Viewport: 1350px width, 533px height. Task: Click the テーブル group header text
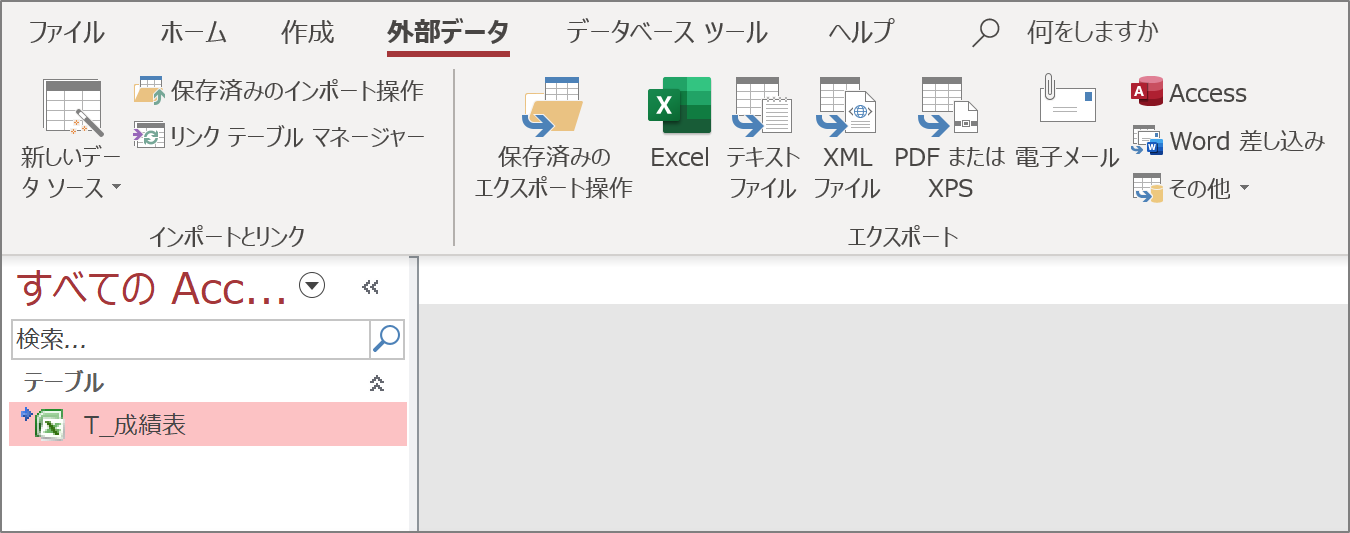tap(64, 382)
